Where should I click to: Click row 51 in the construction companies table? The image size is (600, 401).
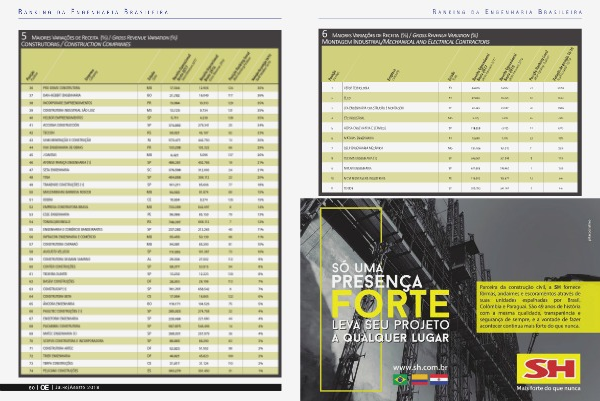[150, 199]
